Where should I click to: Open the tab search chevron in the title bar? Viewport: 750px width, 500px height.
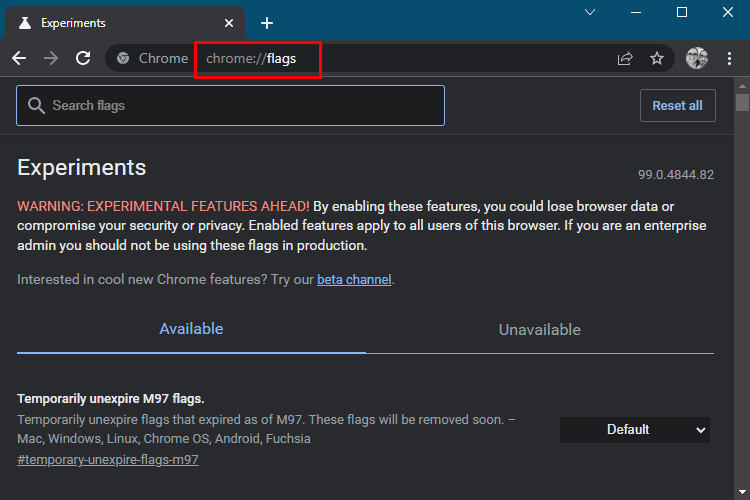[x=590, y=12]
